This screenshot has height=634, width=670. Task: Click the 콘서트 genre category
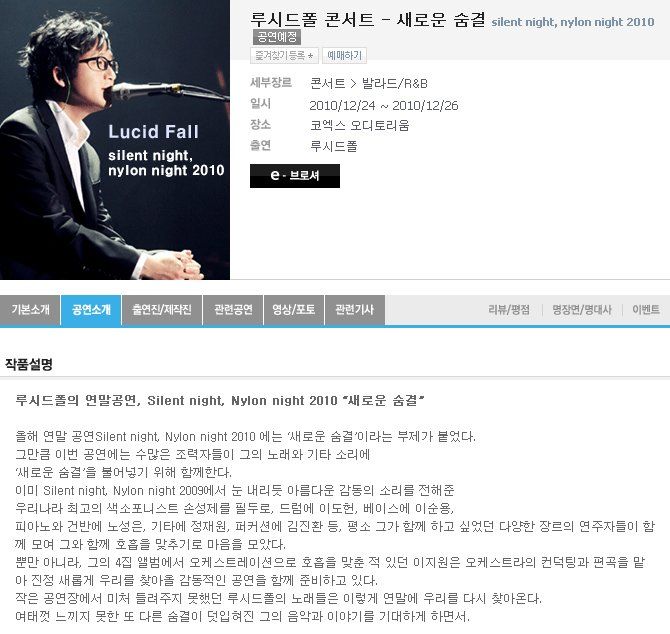coord(327,83)
